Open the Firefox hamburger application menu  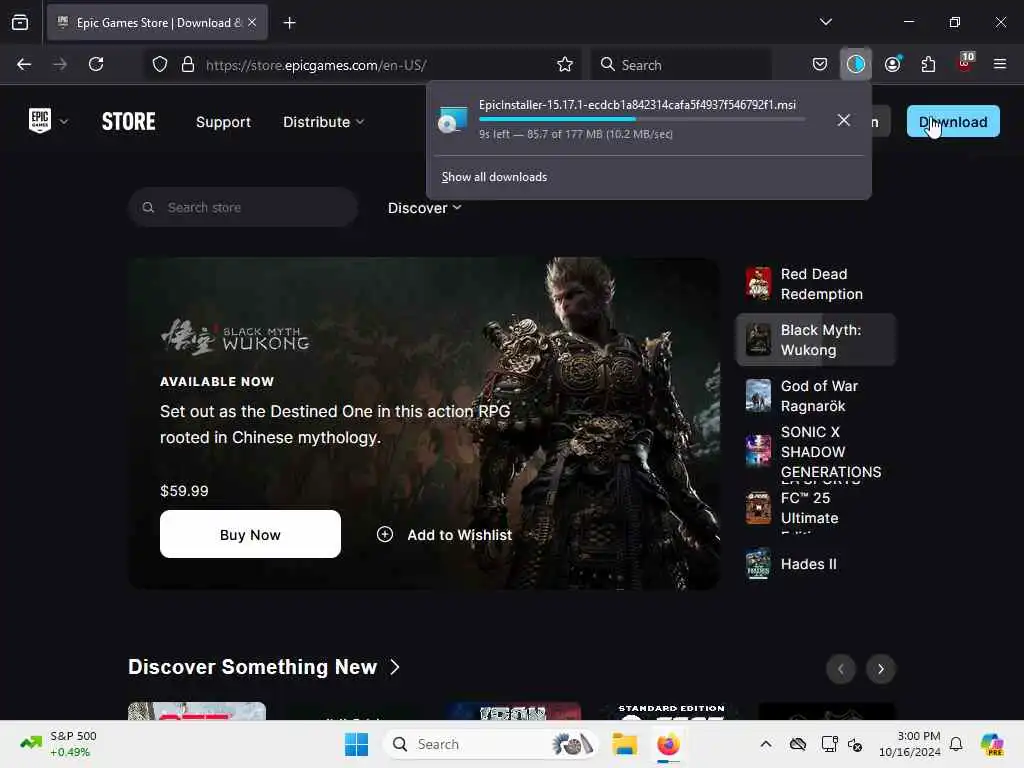(x=999, y=64)
